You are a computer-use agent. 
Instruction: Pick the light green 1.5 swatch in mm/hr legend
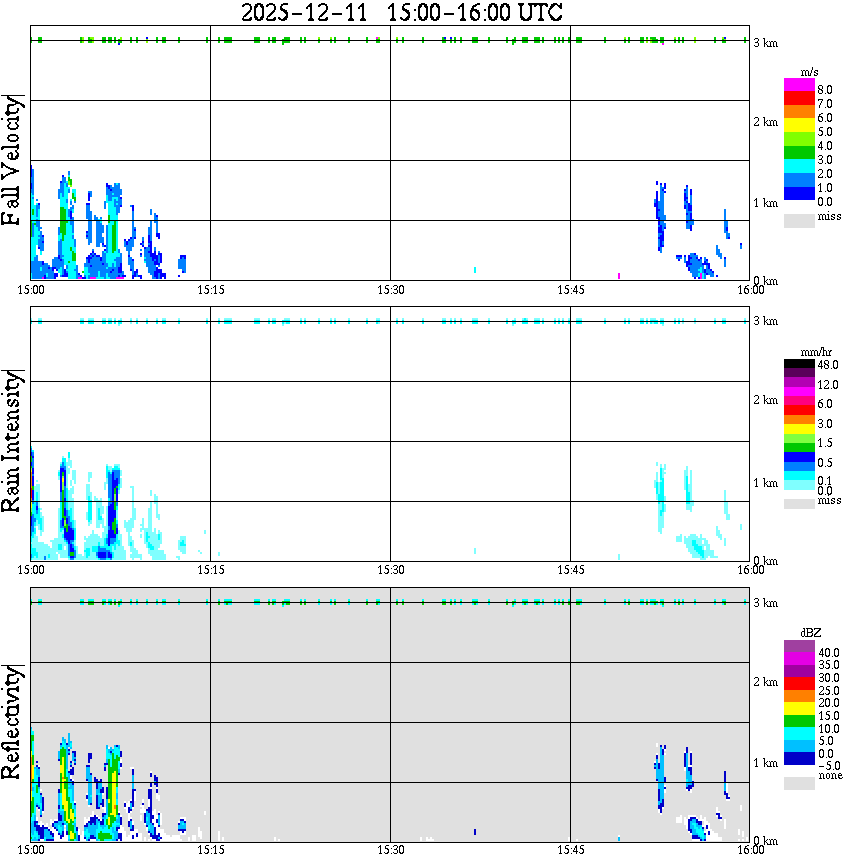(x=799, y=438)
